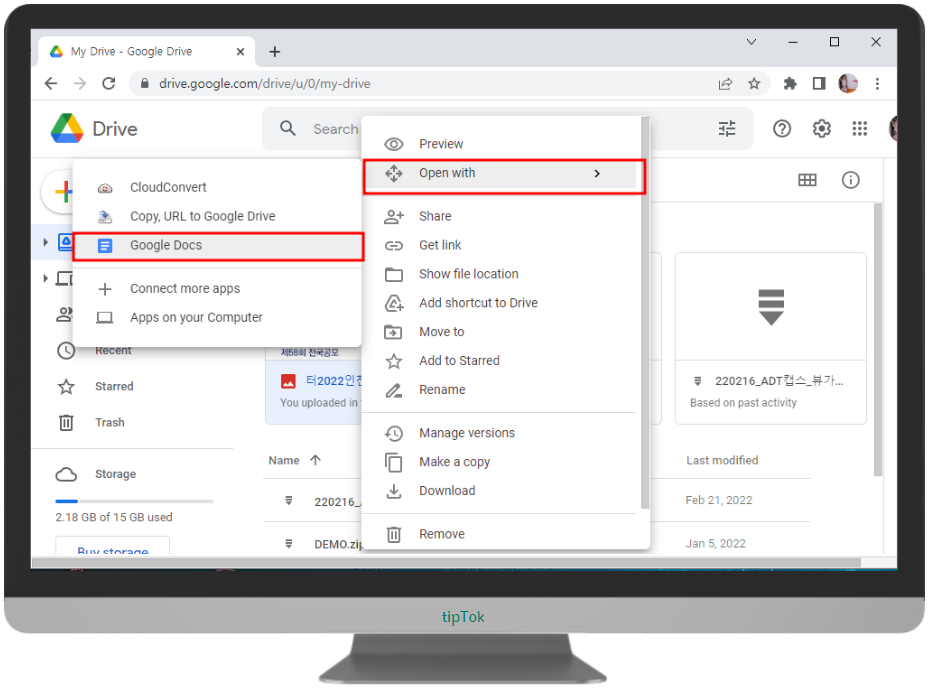Screen dimensions: 929x690
Task: Click the file list vertical scrollbar
Action: [877, 339]
